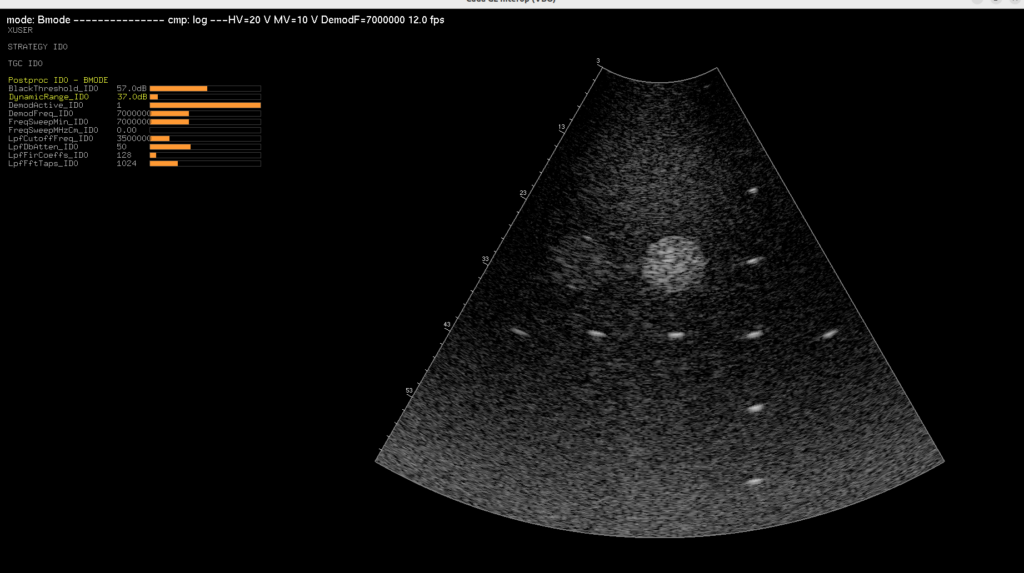Click the FreqSweepMin_ID0 slider bar
Screen dimensions: 1024x573
click(x=205, y=122)
